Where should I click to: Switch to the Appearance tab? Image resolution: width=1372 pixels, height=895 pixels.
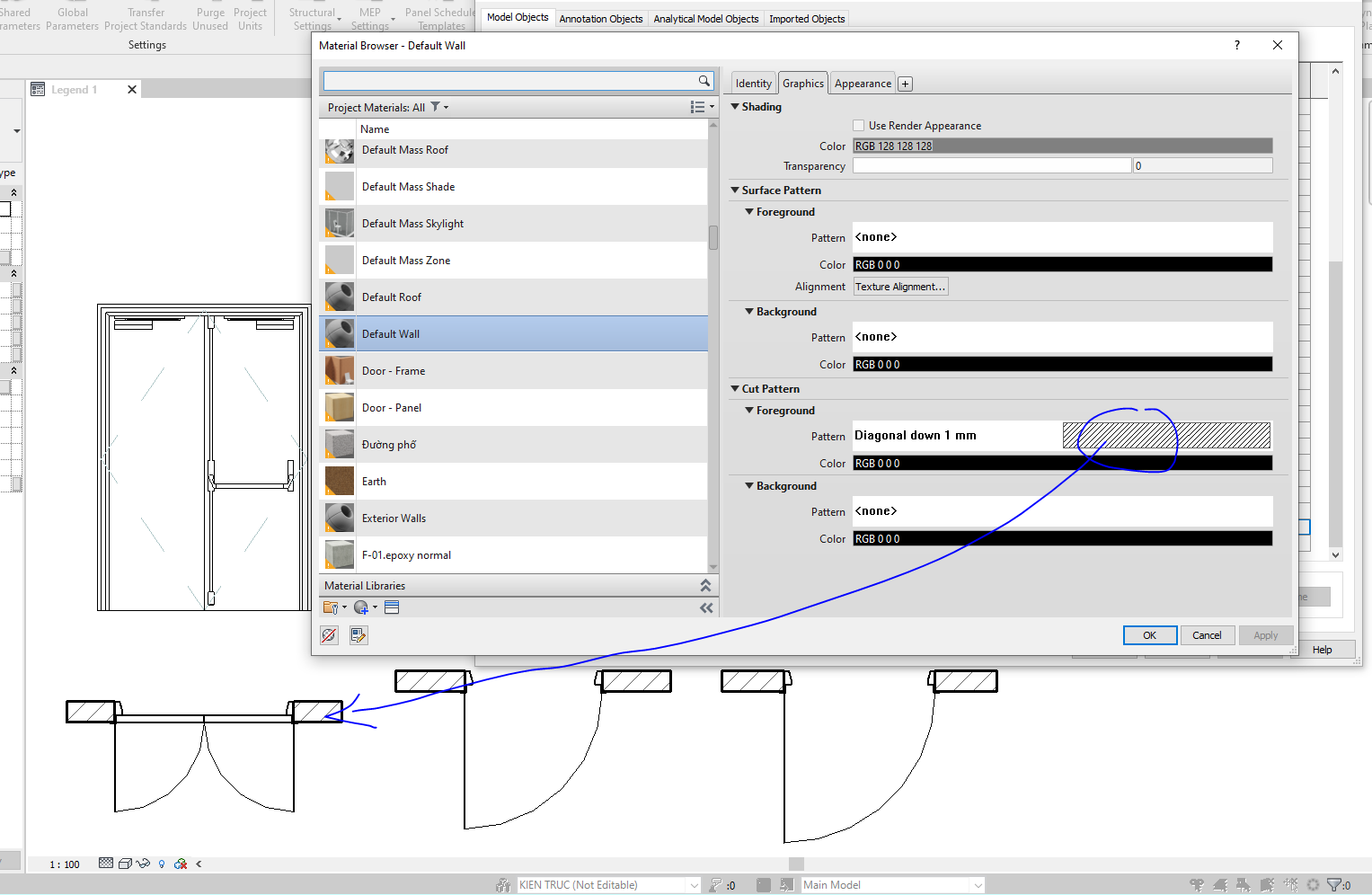click(x=863, y=84)
